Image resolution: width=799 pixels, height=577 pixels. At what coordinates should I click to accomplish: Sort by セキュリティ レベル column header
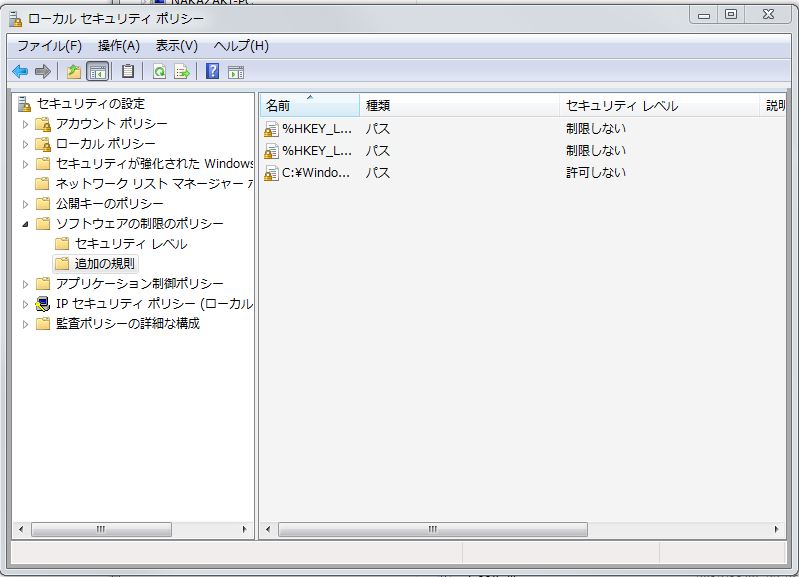658,105
